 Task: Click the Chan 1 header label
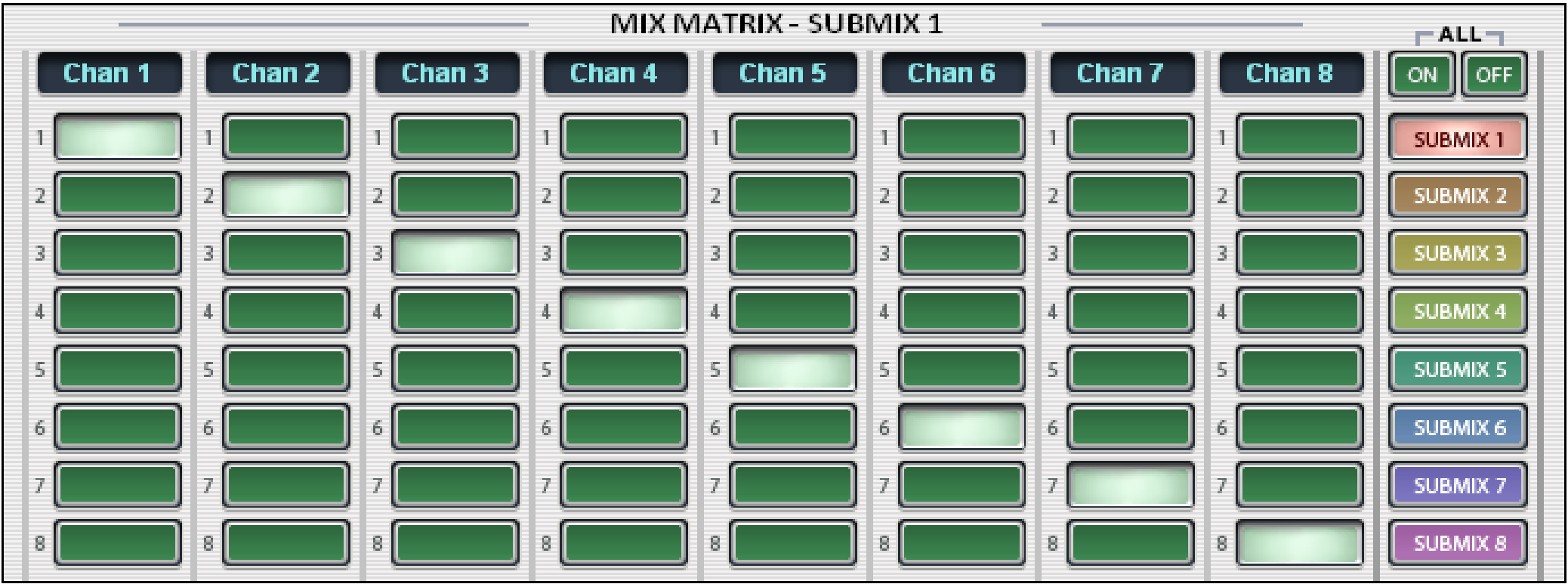[x=108, y=73]
